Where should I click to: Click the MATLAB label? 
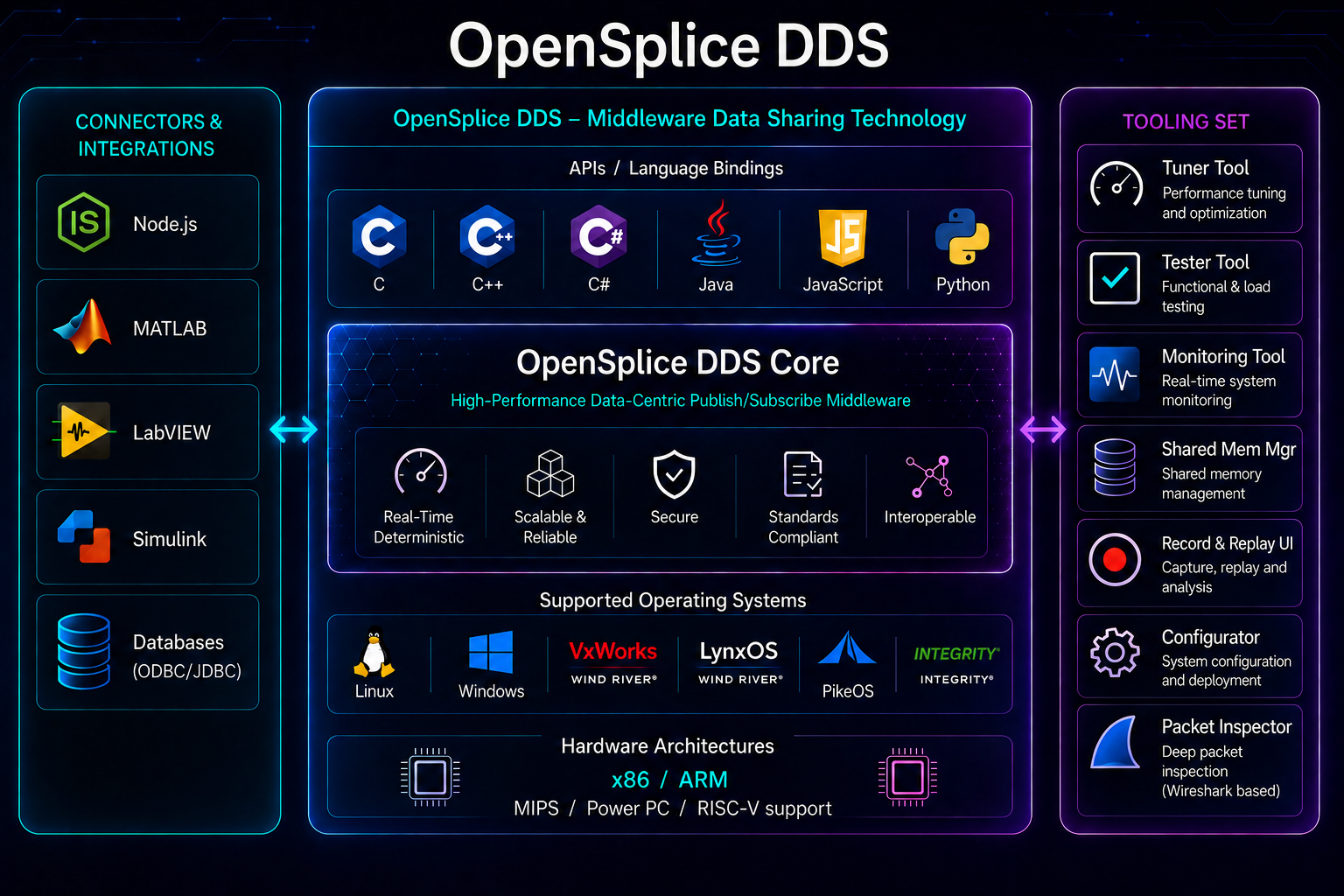tap(170, 328)
